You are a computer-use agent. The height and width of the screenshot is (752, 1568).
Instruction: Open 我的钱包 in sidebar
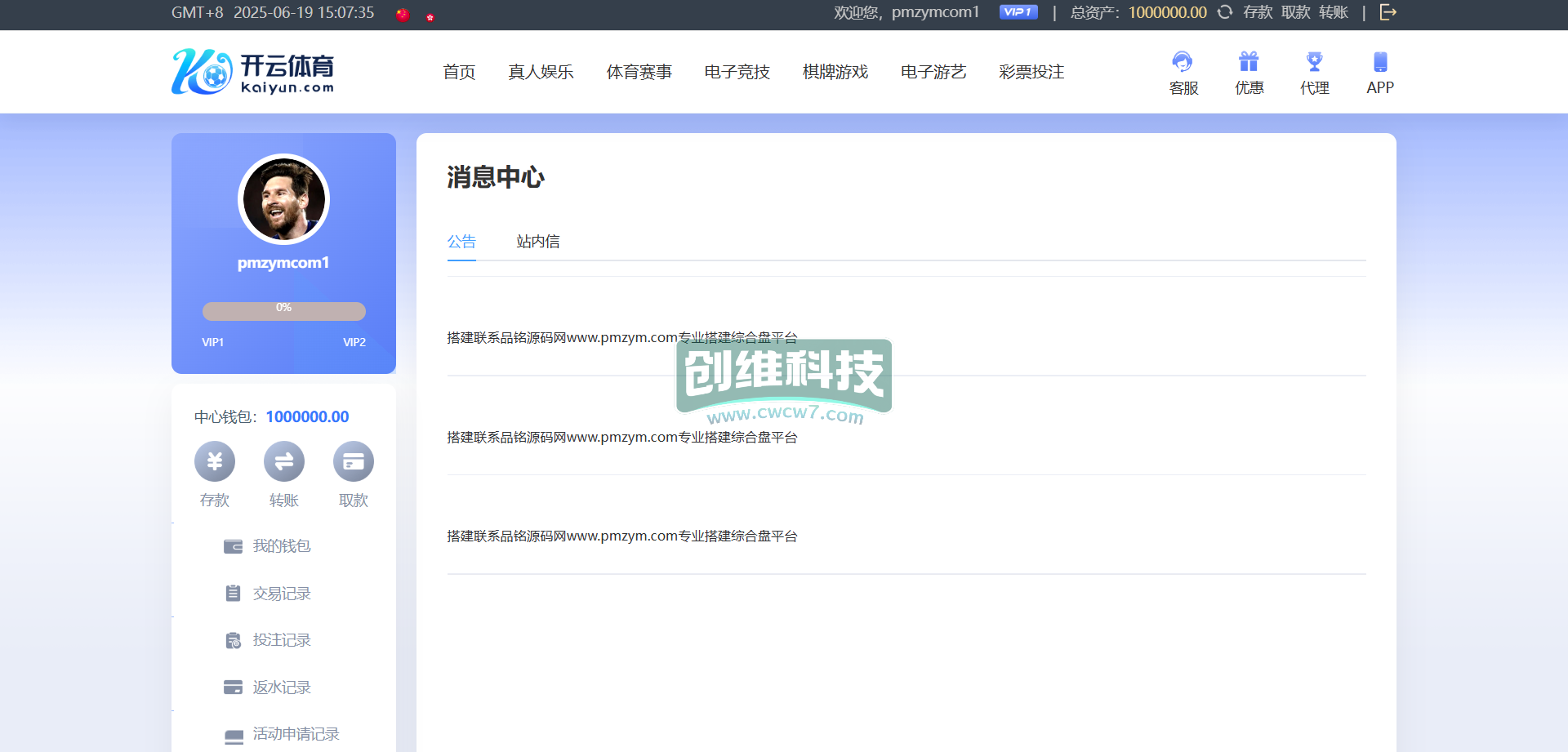click(x=282, y=546)
